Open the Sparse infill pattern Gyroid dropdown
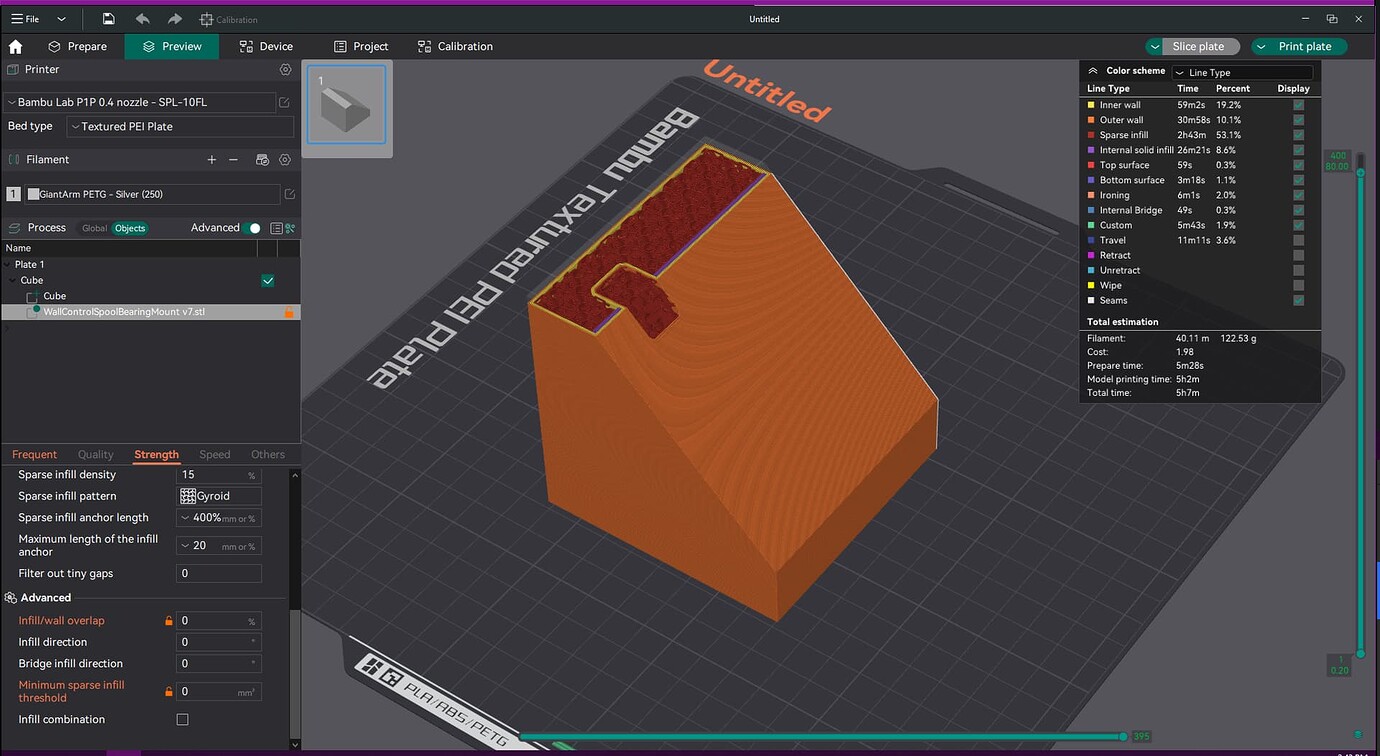The height and width of the screenshot is (756, 1380). tap(219, 496)
